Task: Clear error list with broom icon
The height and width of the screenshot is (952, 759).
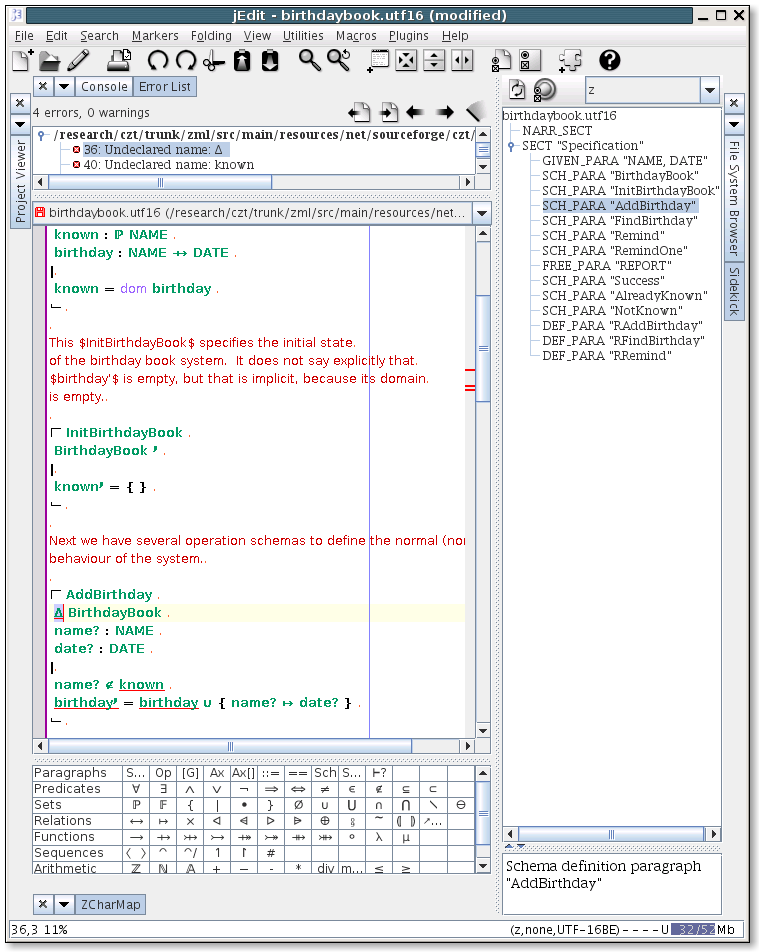Action: point(475,111)
